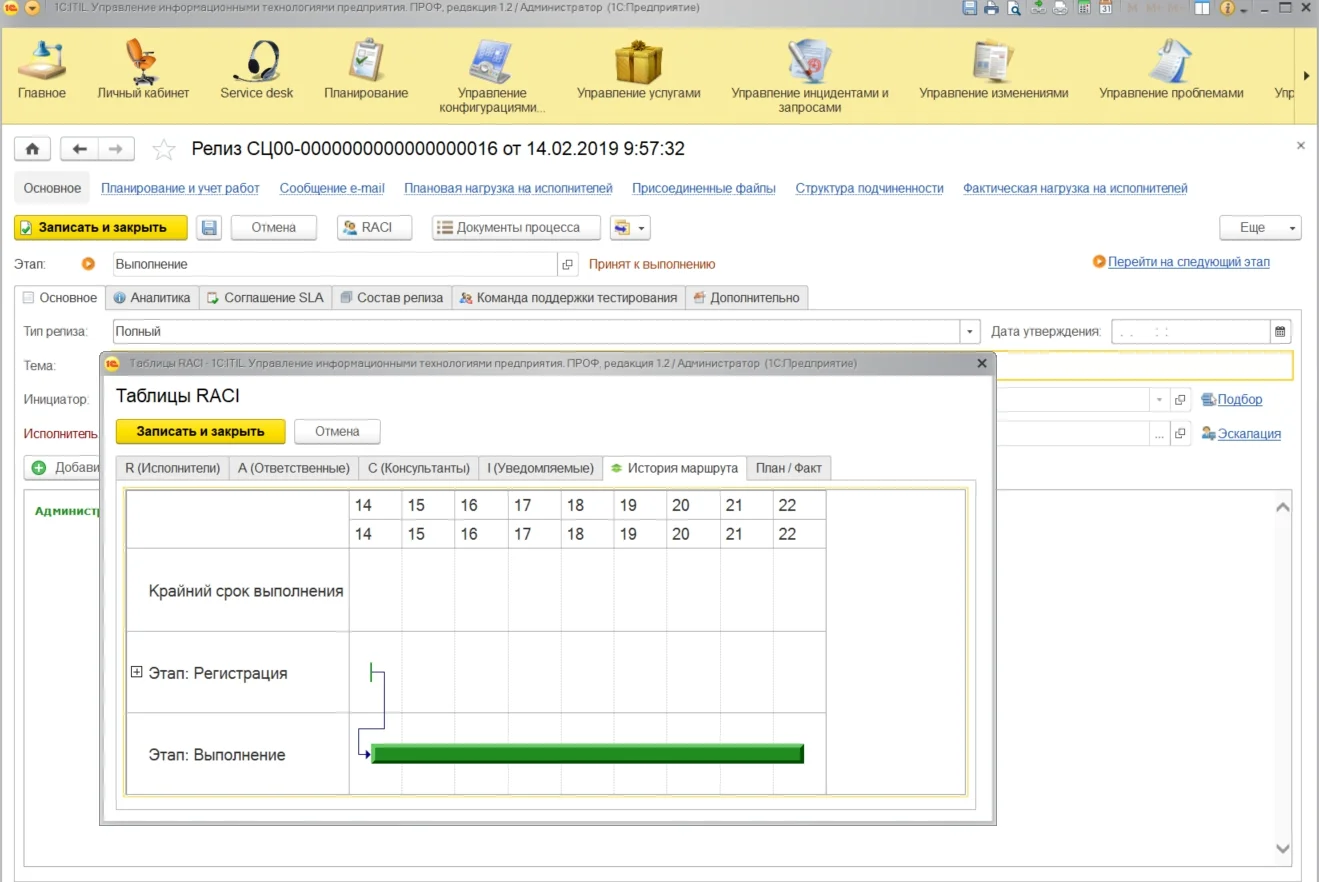The image size is (1319, 882).
Task: Open Управление услугами section
Action: pyautogui.click(x=638, y=70)
